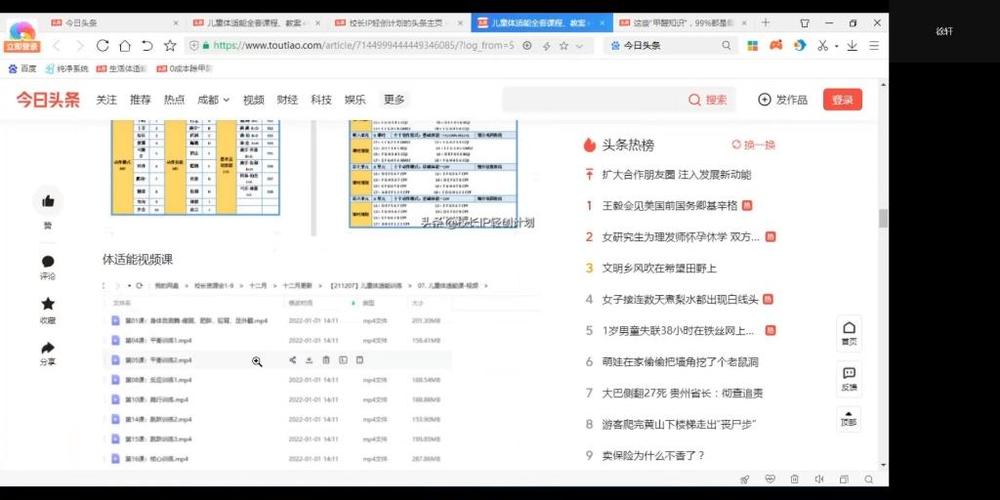Click the favorites star beside the home icon
This screenshot has height=500, width=1000.
tap(170, 46)
